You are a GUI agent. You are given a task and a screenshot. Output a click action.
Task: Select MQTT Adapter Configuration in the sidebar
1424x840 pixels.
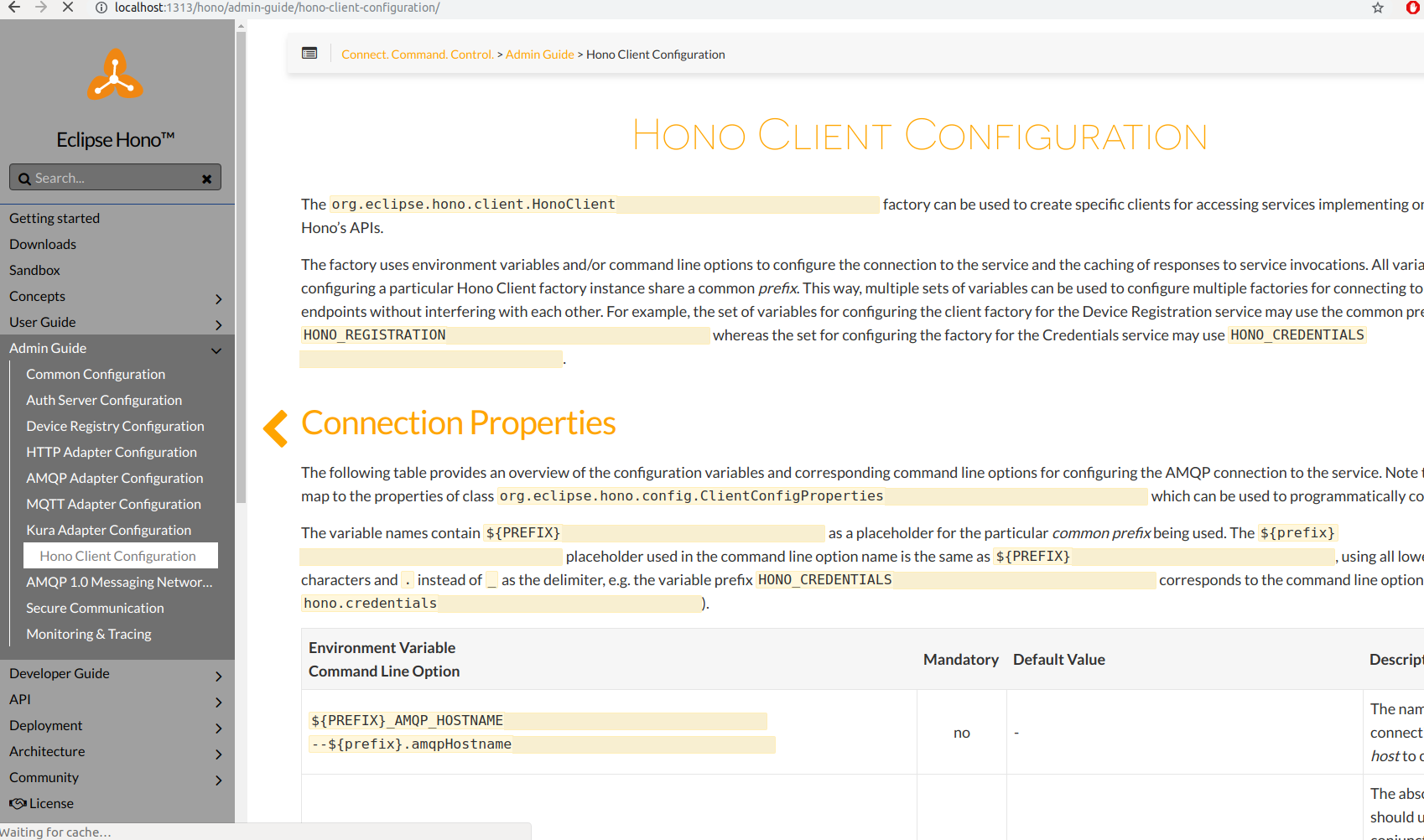[x=113, y=503]
